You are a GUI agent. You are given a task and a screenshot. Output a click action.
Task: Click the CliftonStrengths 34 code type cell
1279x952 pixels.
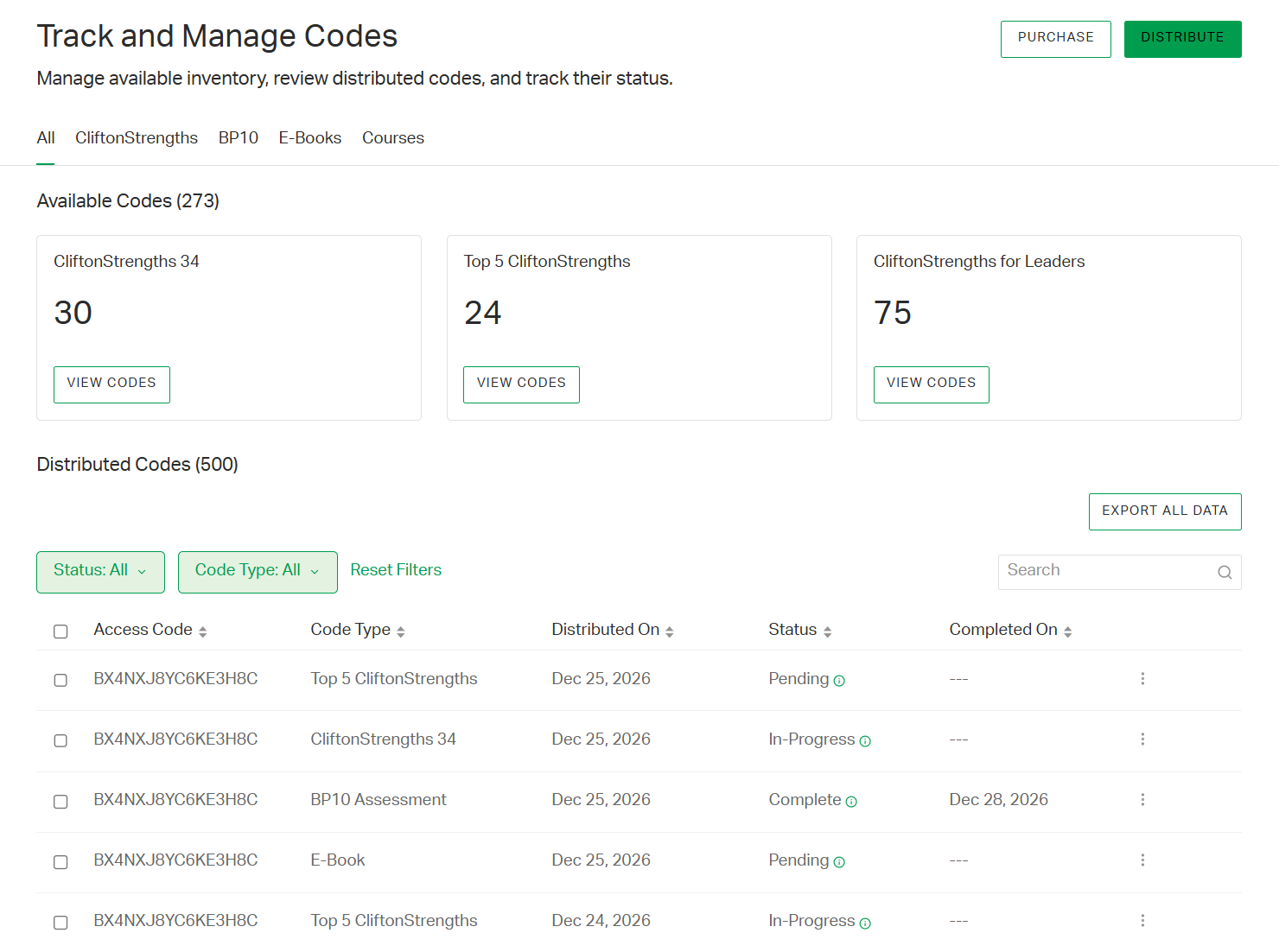(384, 739)
